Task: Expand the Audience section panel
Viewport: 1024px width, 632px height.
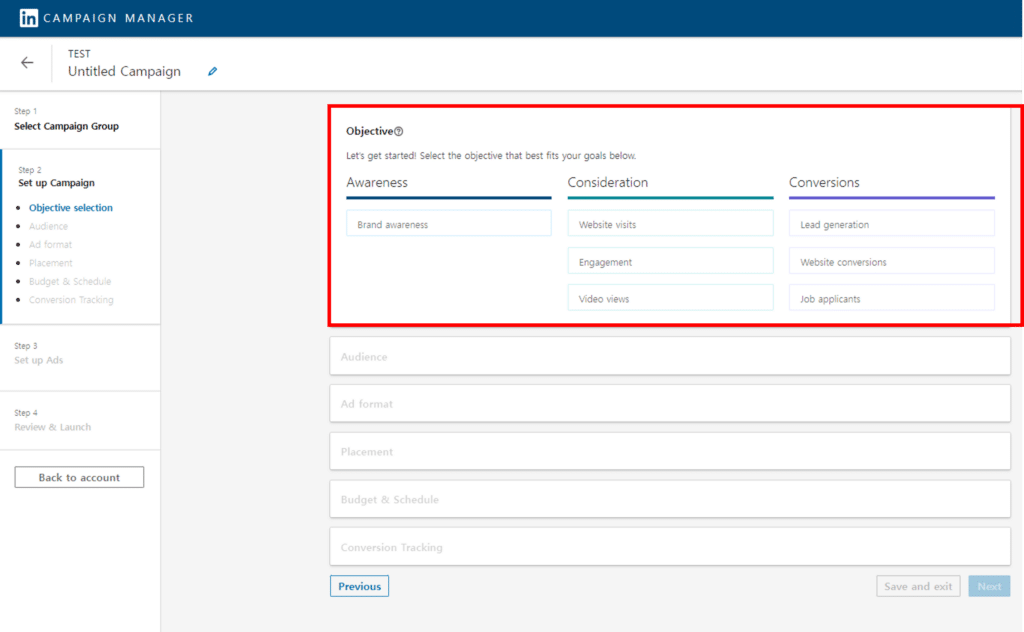Action: pyautogui.click(x=670, y=356)
